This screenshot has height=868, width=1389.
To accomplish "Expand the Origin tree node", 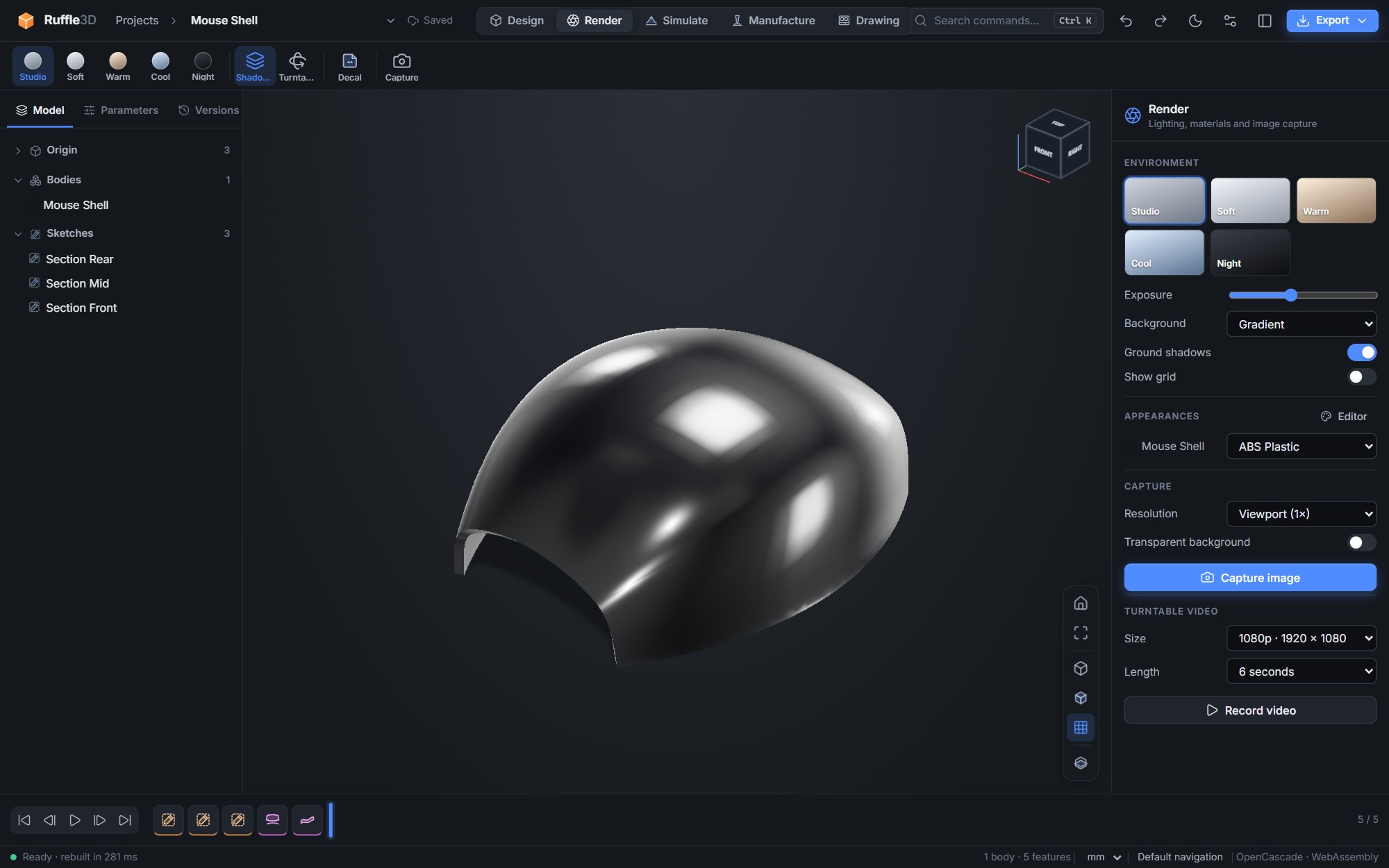I will pos(18,151).
